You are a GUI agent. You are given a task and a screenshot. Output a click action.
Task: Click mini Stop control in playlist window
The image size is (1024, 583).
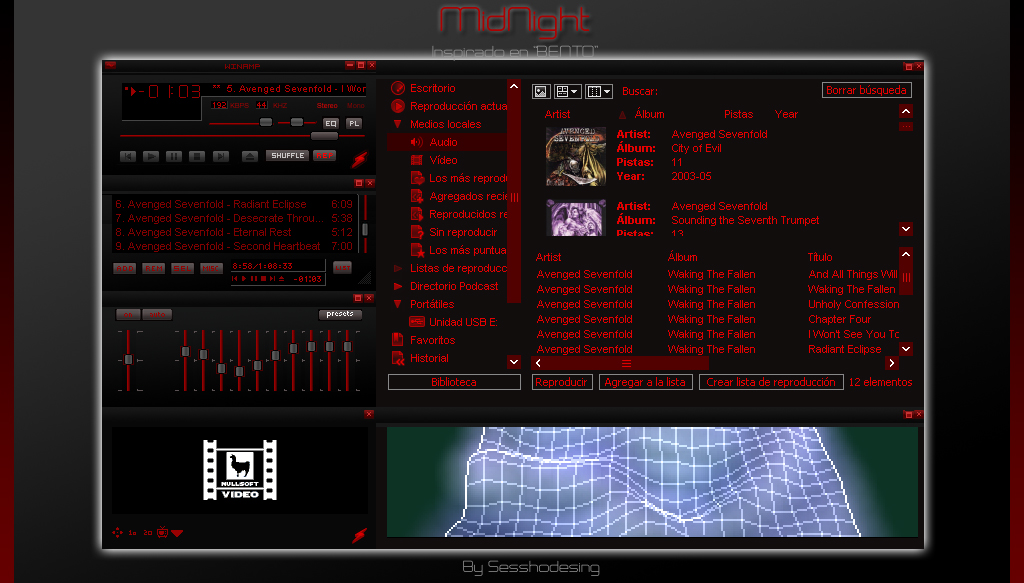click(x=263, y=279)
